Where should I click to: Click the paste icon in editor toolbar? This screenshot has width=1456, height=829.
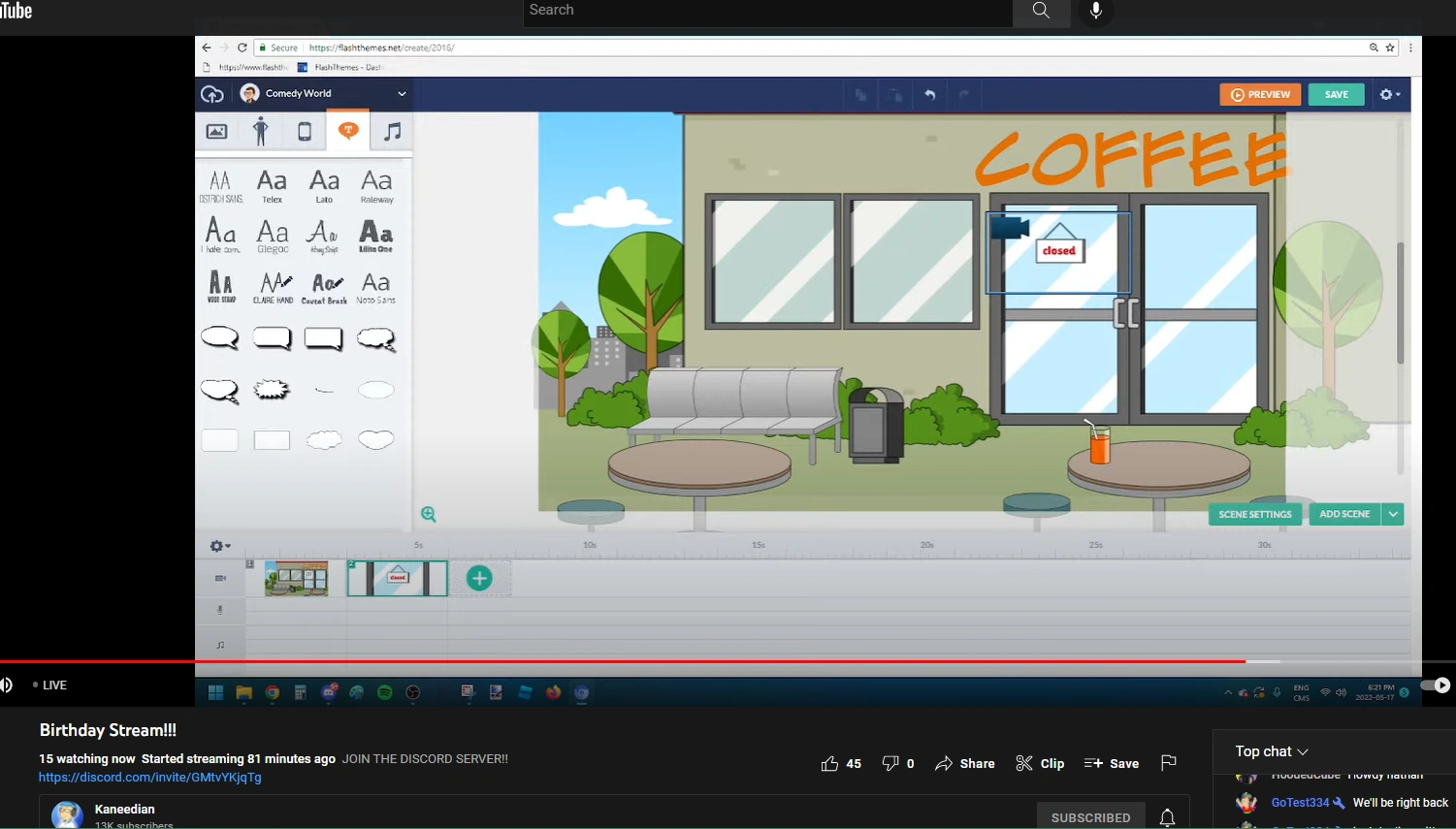point(895,95)
